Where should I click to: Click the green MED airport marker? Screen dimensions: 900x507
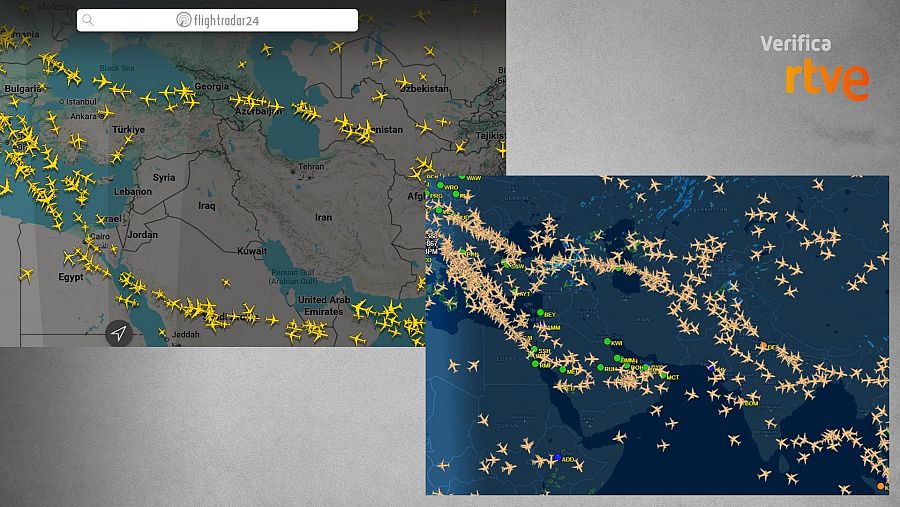[x=563, y=370]
